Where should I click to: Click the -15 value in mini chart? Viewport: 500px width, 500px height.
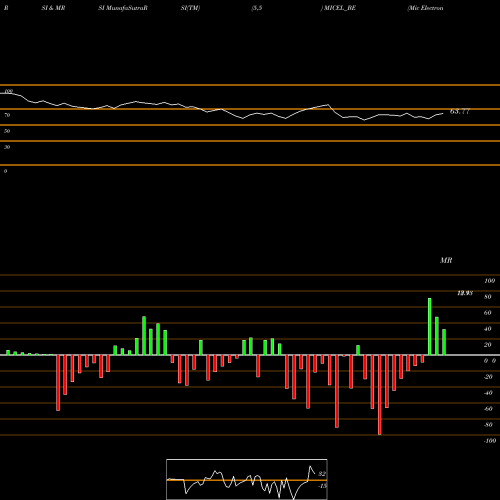(x=322, y=486)
